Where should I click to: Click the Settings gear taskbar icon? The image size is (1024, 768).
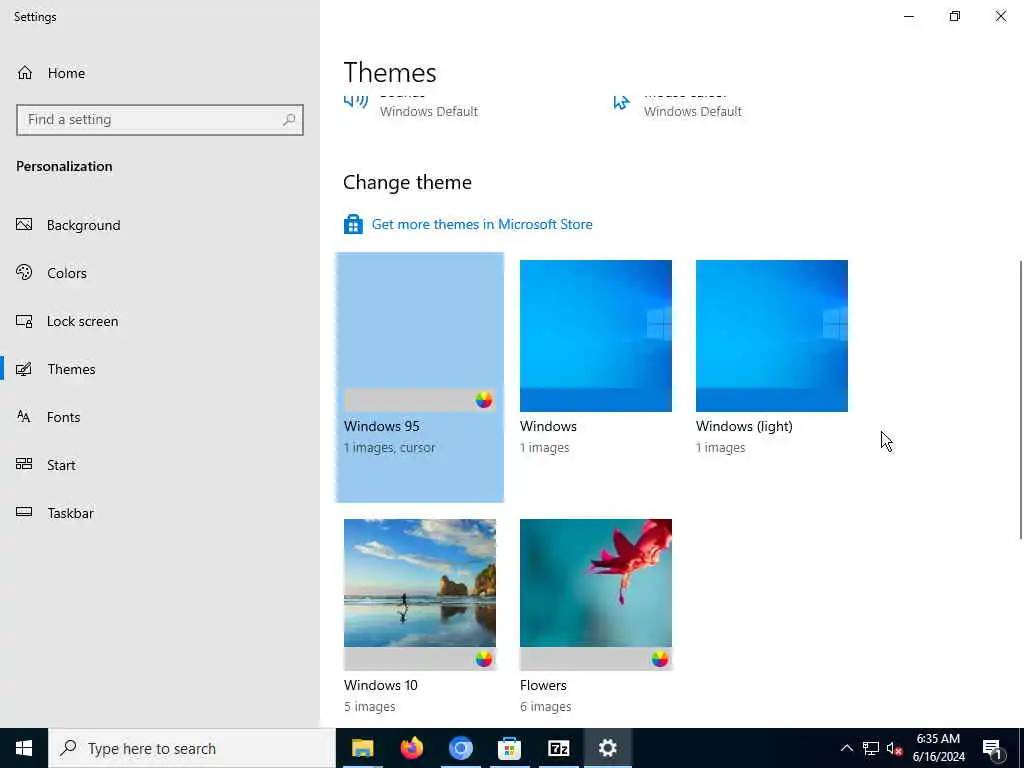pos(607,748)
